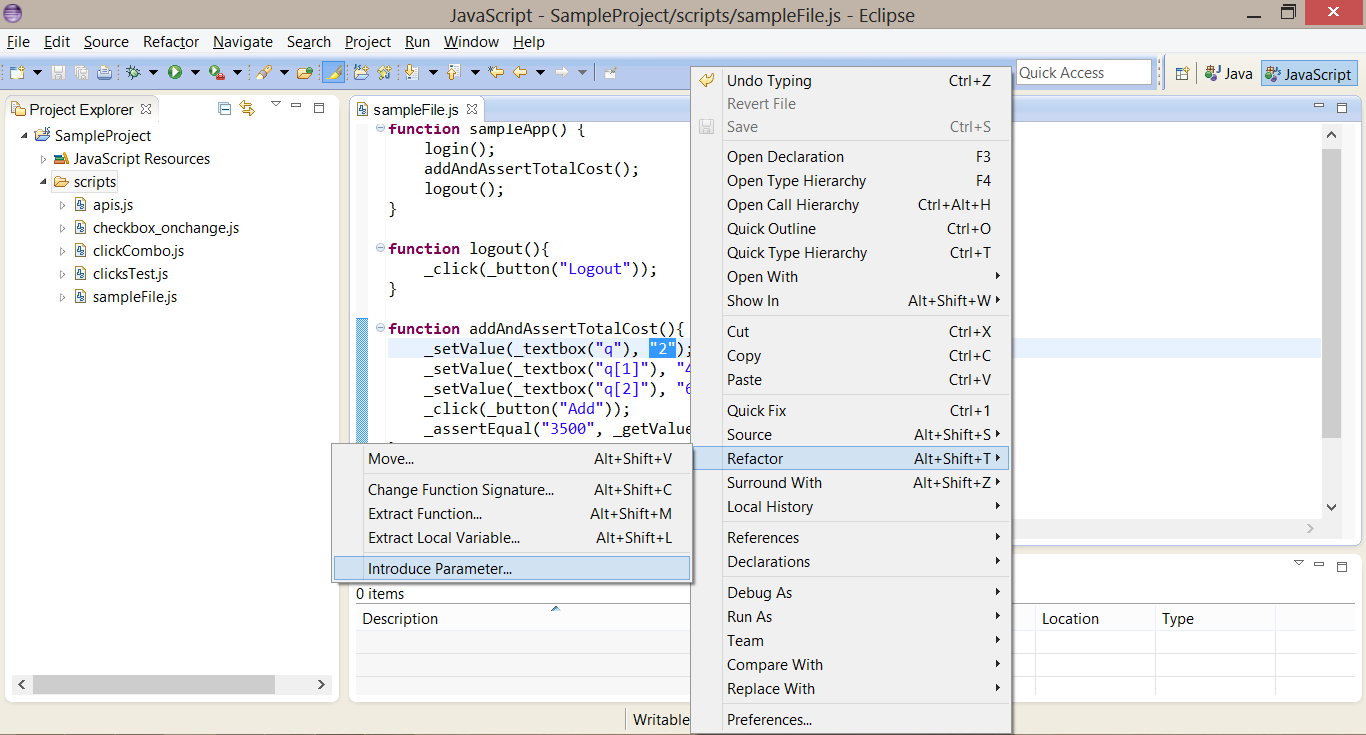Collapse All items in Project Explorer

pos(224,108)
